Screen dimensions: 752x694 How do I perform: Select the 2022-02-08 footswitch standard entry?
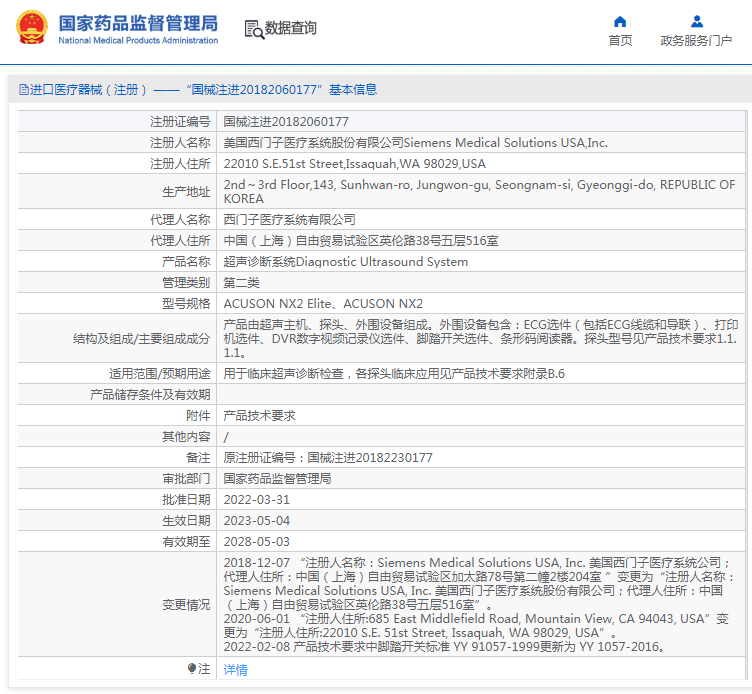tap(444, 647)
